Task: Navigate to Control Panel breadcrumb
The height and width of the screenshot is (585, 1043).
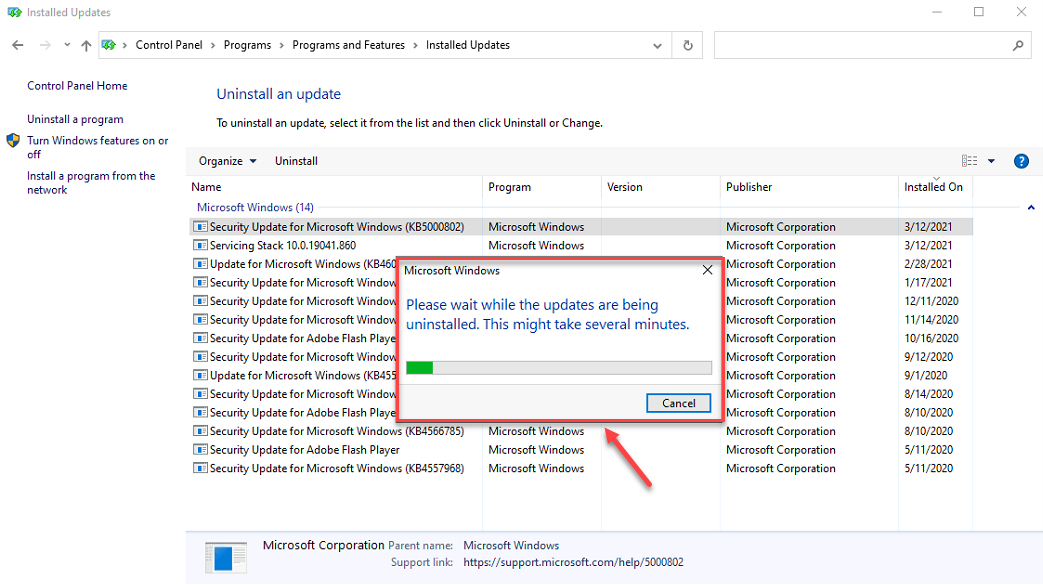Action: [169, 45]
